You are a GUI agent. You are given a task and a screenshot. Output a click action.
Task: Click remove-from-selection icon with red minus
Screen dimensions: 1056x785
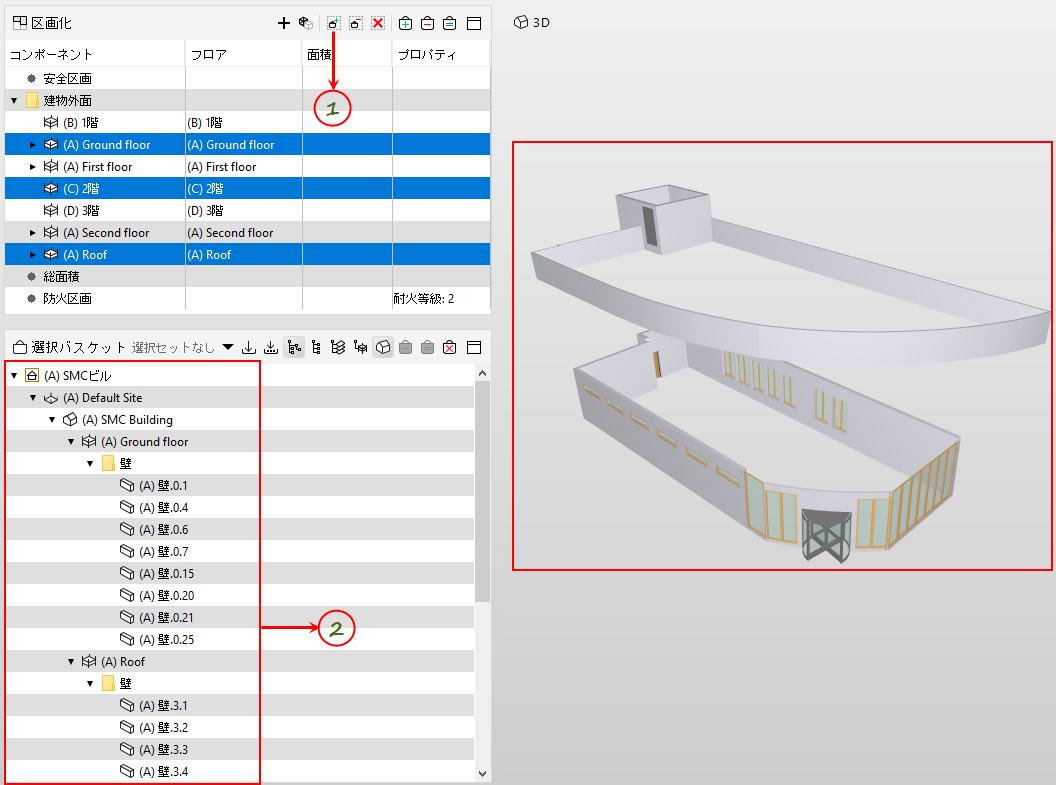tap(356, 24)
